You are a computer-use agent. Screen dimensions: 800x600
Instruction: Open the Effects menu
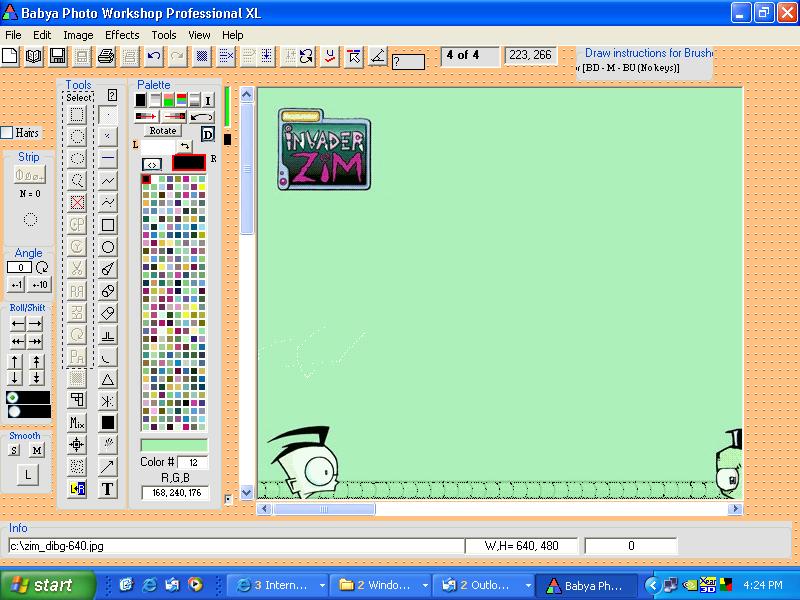122,35
